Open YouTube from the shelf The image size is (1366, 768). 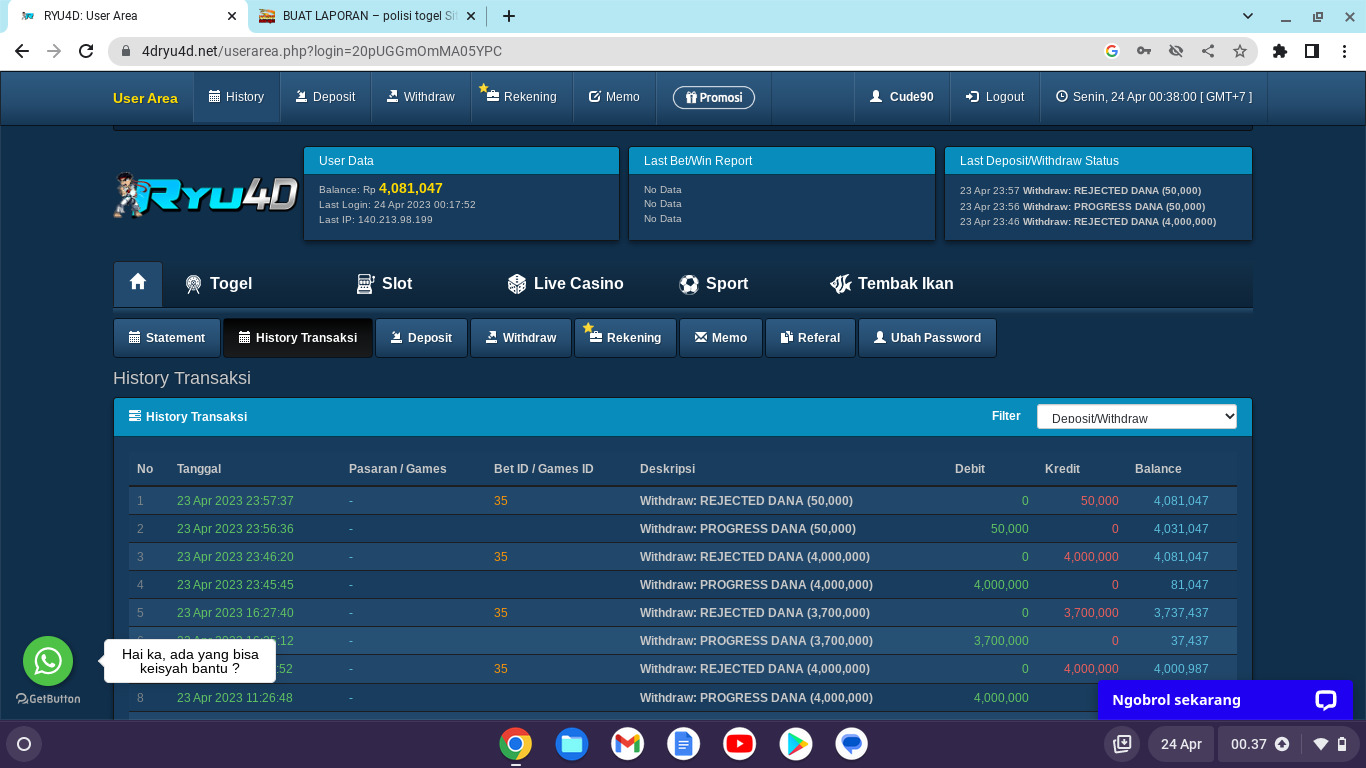[x=740, y=744]
